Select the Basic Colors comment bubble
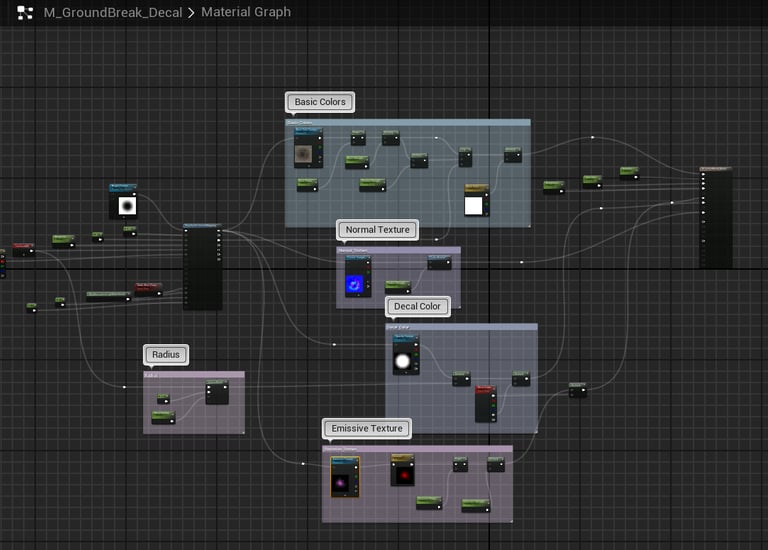Screen dimensions: 768x550 tap(320, 102)
